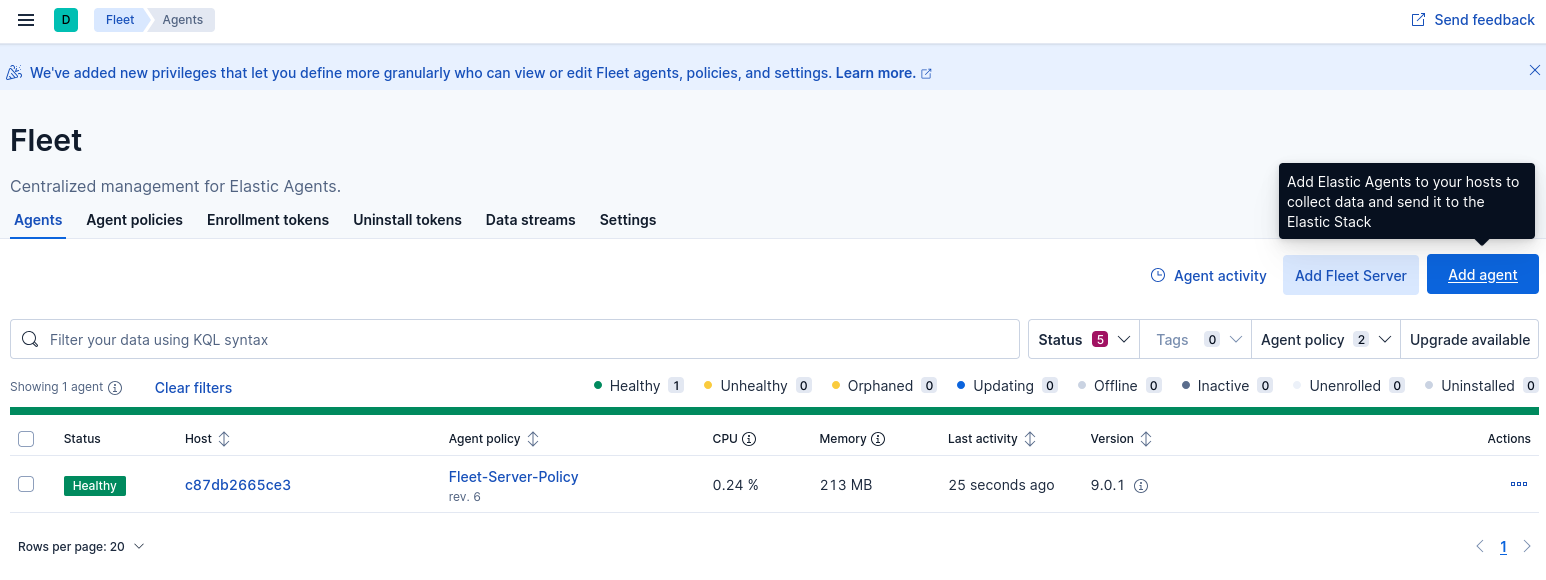This screenshot has width=1546, height=580.
Task: Open the Data streams tab
Action: tap(531, 220)
